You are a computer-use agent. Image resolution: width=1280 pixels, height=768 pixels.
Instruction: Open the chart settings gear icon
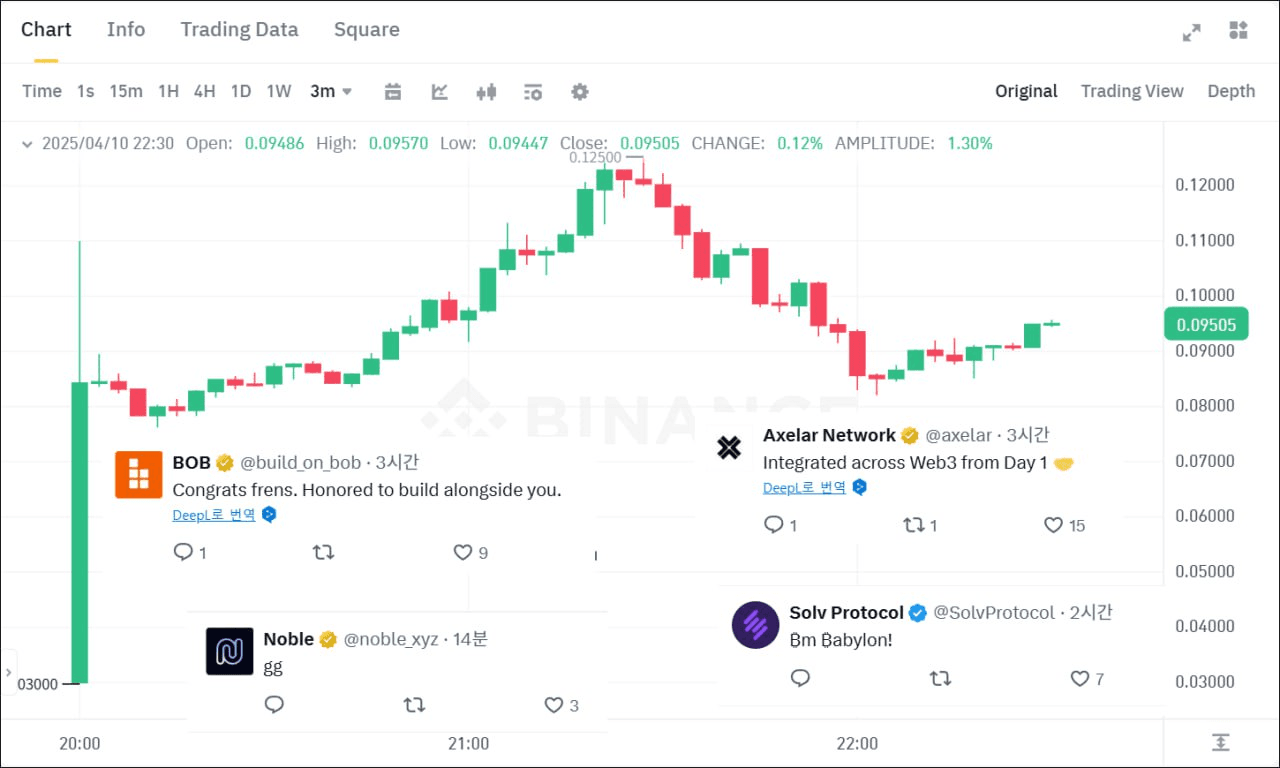[x=579, y=92]
